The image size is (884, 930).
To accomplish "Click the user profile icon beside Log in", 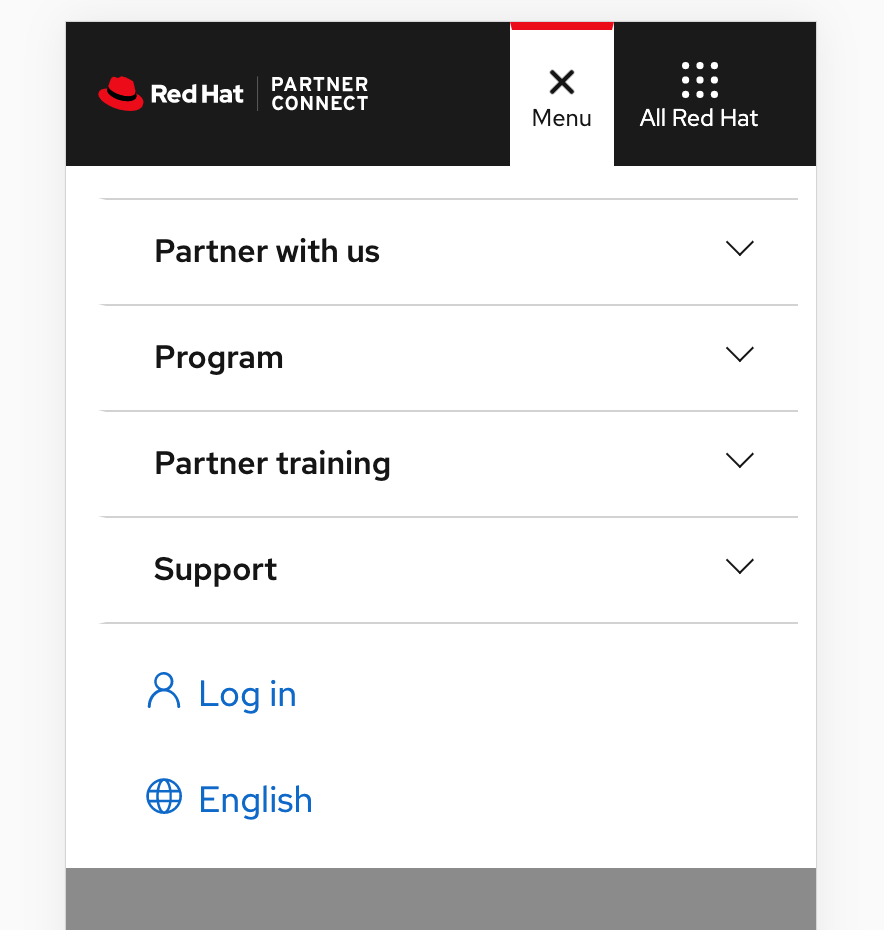I will tap(164, 690).
